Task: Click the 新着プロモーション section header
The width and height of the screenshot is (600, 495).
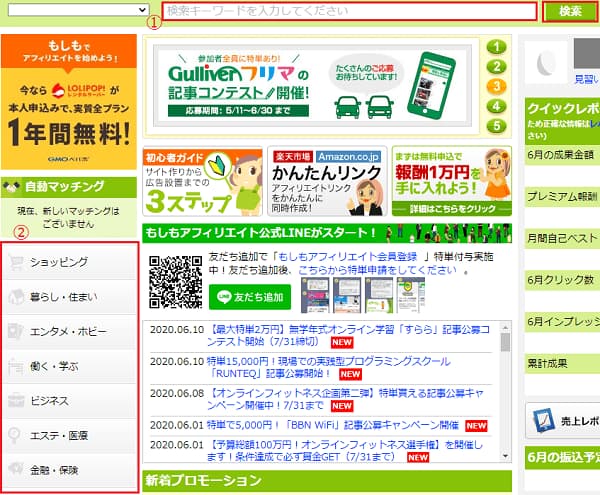Action: tap(327, 481)
